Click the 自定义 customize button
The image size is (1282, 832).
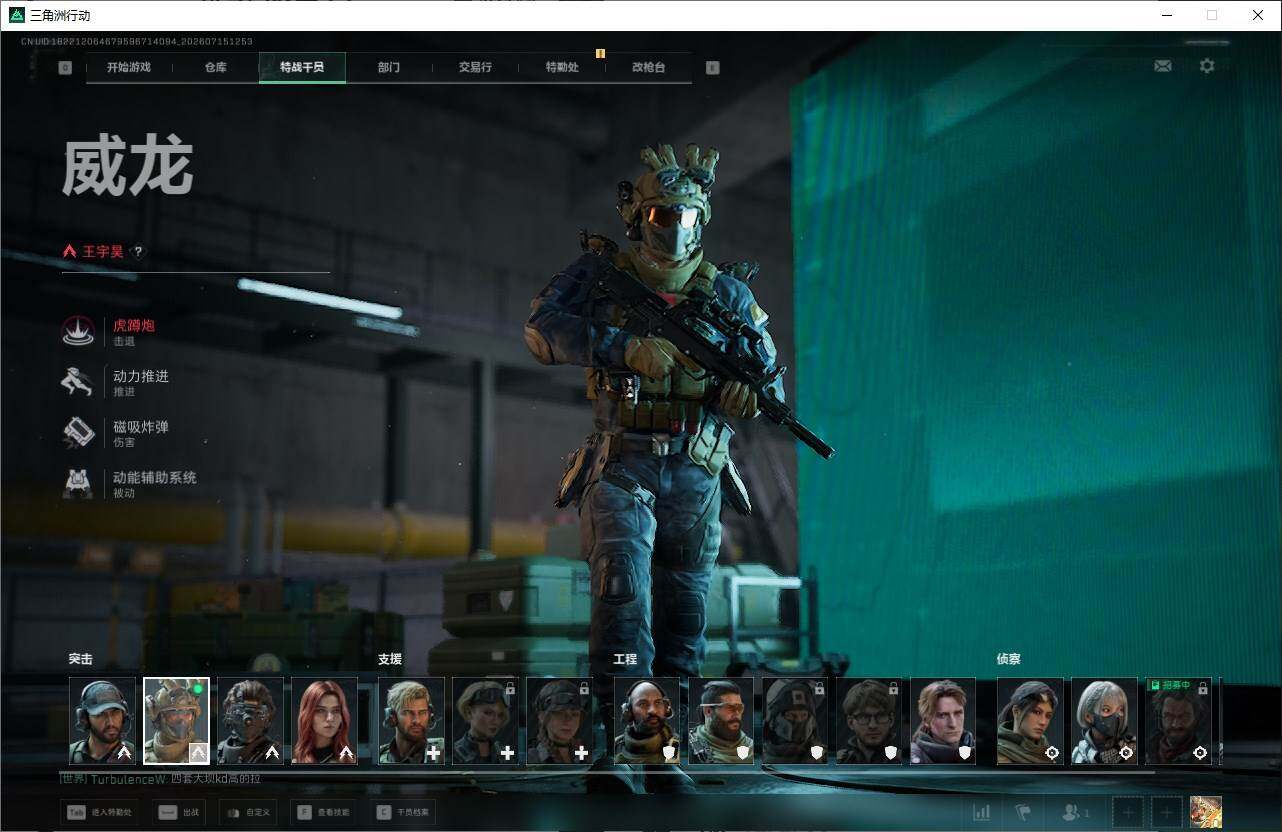coord(247,812)
